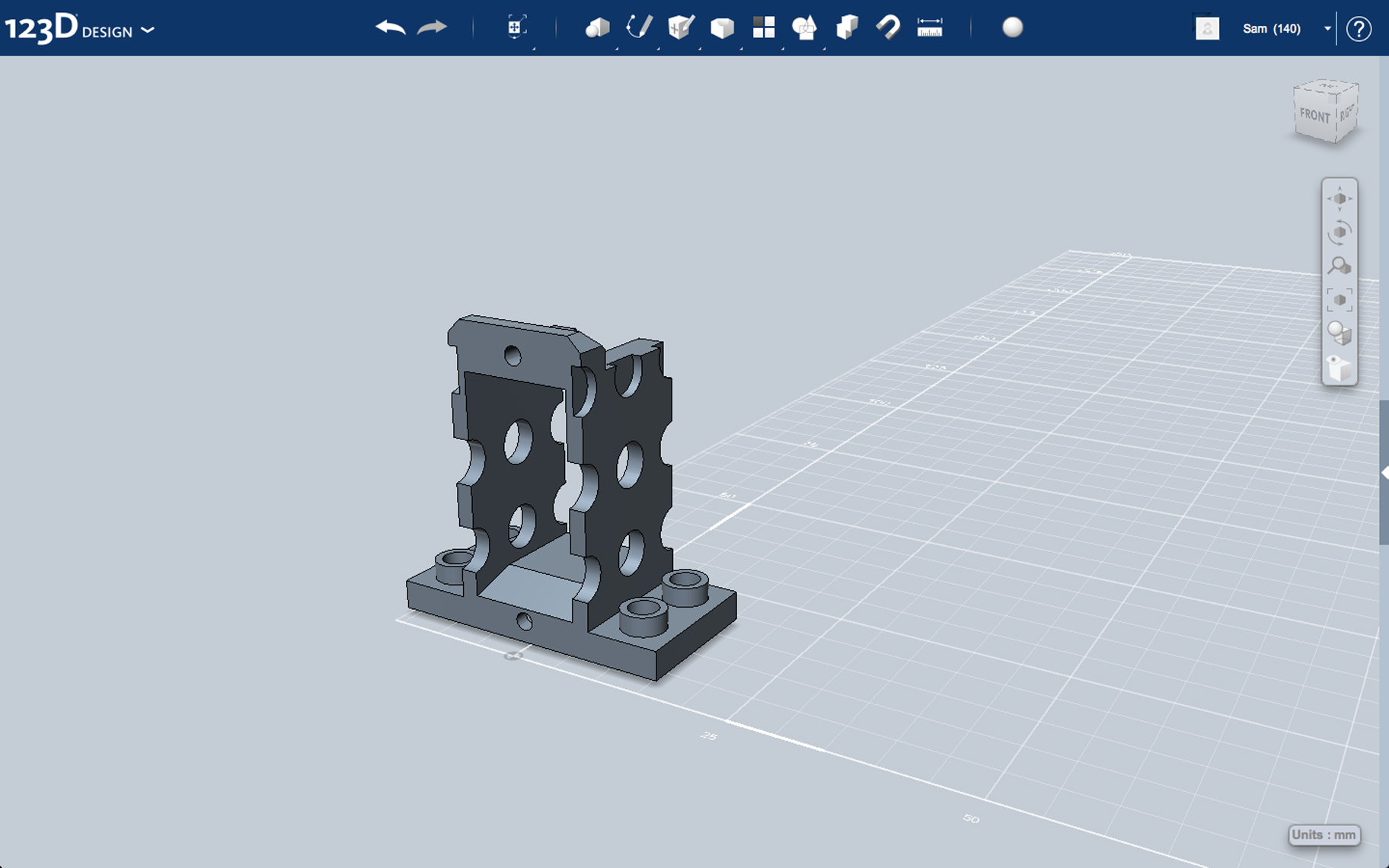
Task: Open the visual style materials toggle
Action: pyautogui.click(x=1340, y=333)
